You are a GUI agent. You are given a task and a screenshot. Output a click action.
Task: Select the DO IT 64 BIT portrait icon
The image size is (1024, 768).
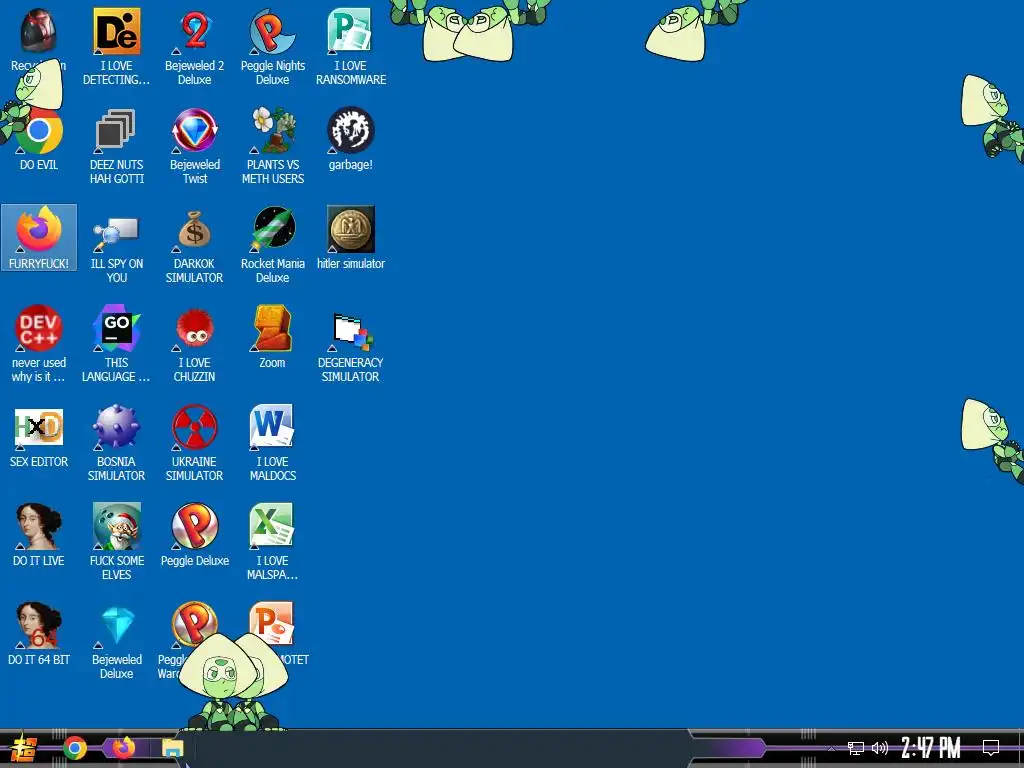click(x=39, y=625)
